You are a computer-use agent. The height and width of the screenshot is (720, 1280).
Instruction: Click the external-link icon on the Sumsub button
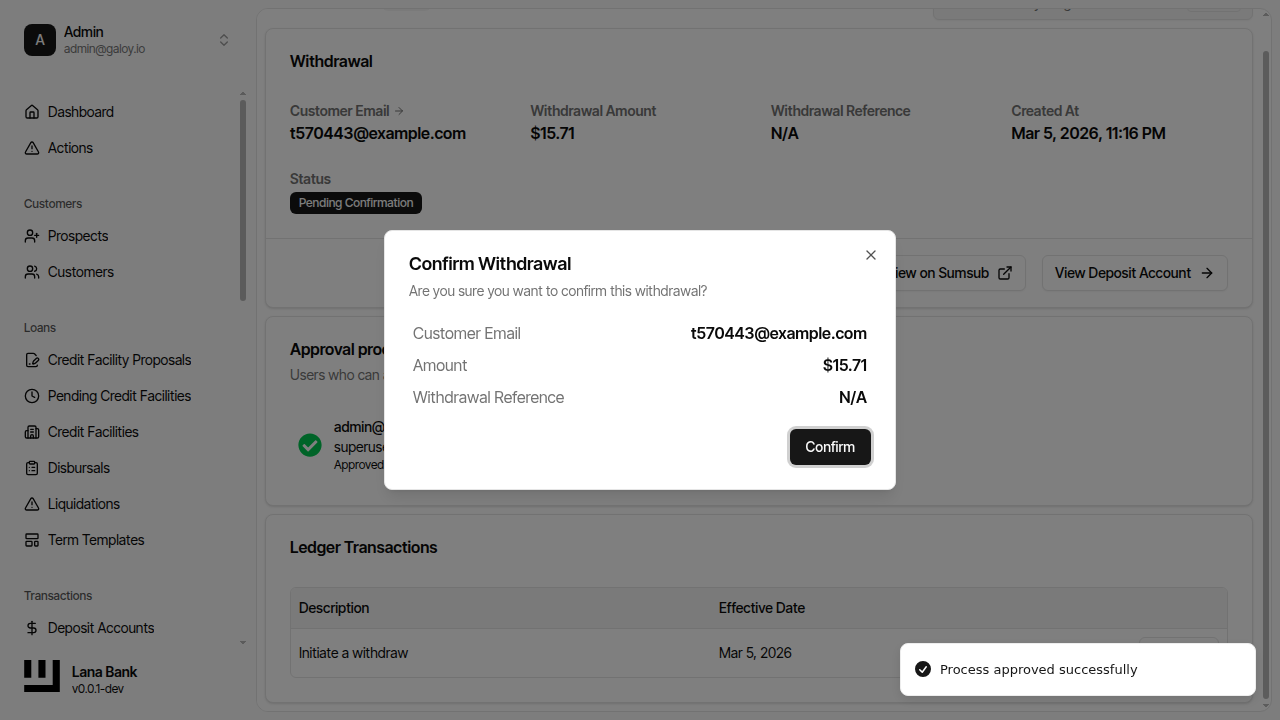point(1004,272)
